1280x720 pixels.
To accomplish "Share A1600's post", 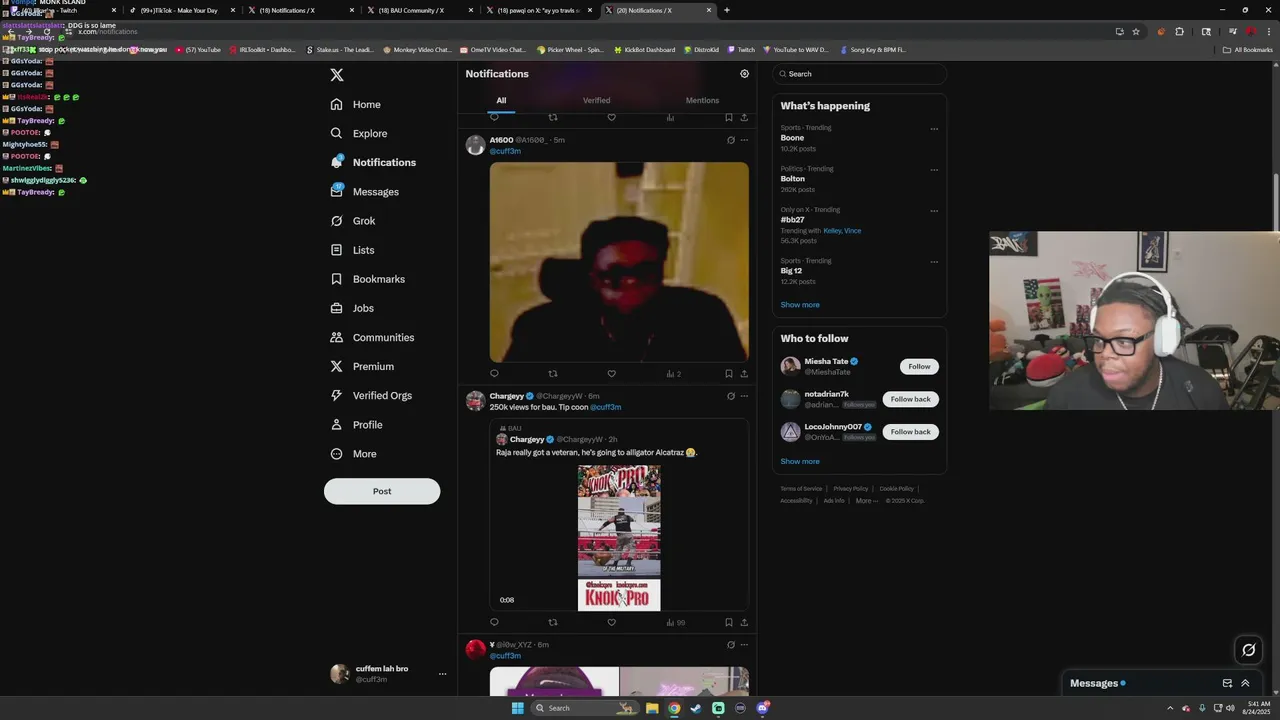I will pos(744,374).
